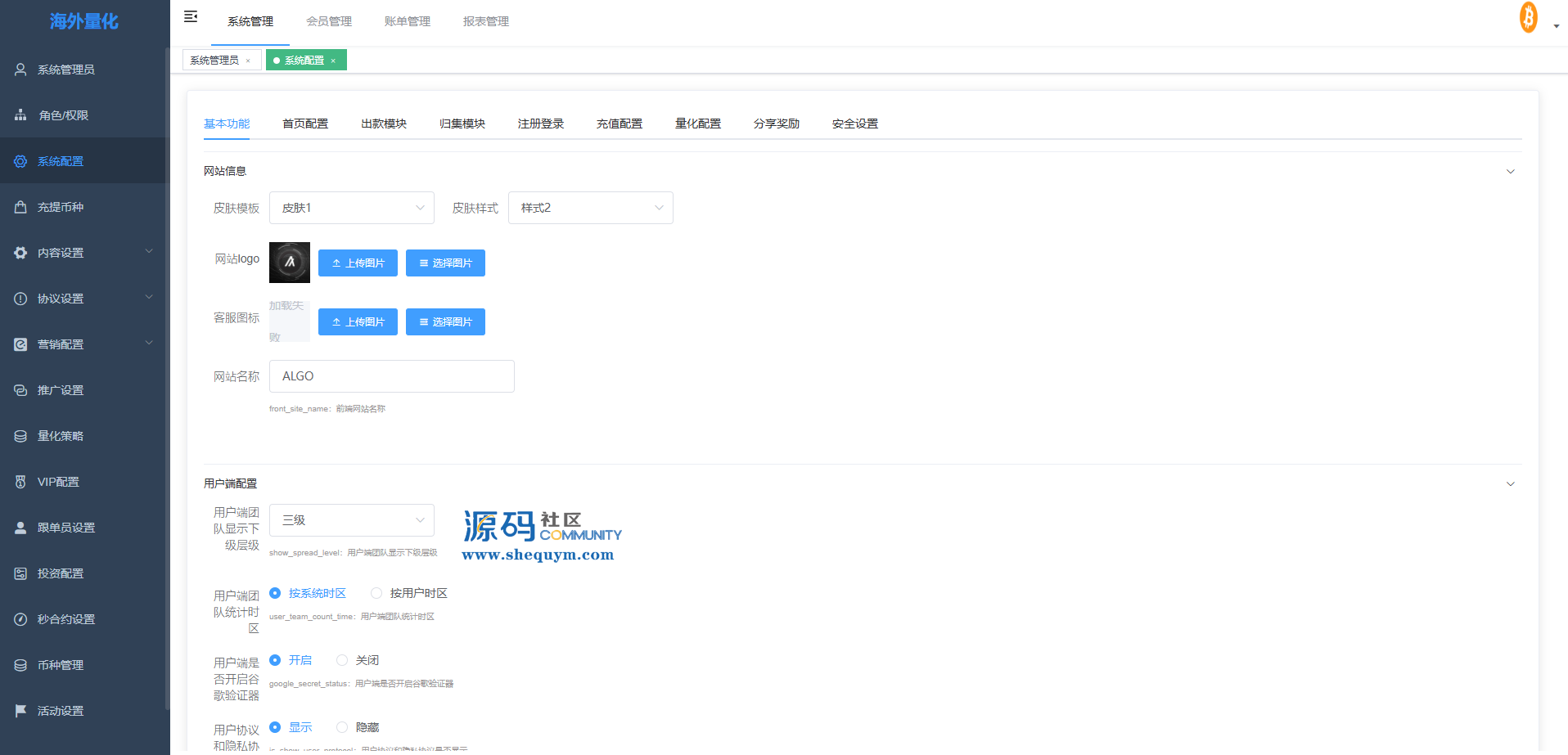
Task: Click 上传图片 button for 网站logo
Action: coord(358,263)
